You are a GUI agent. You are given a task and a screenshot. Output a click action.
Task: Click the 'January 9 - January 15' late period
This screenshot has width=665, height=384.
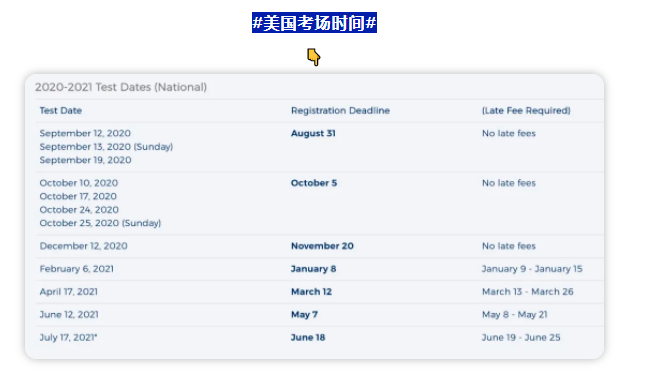(x=532, y=269)
